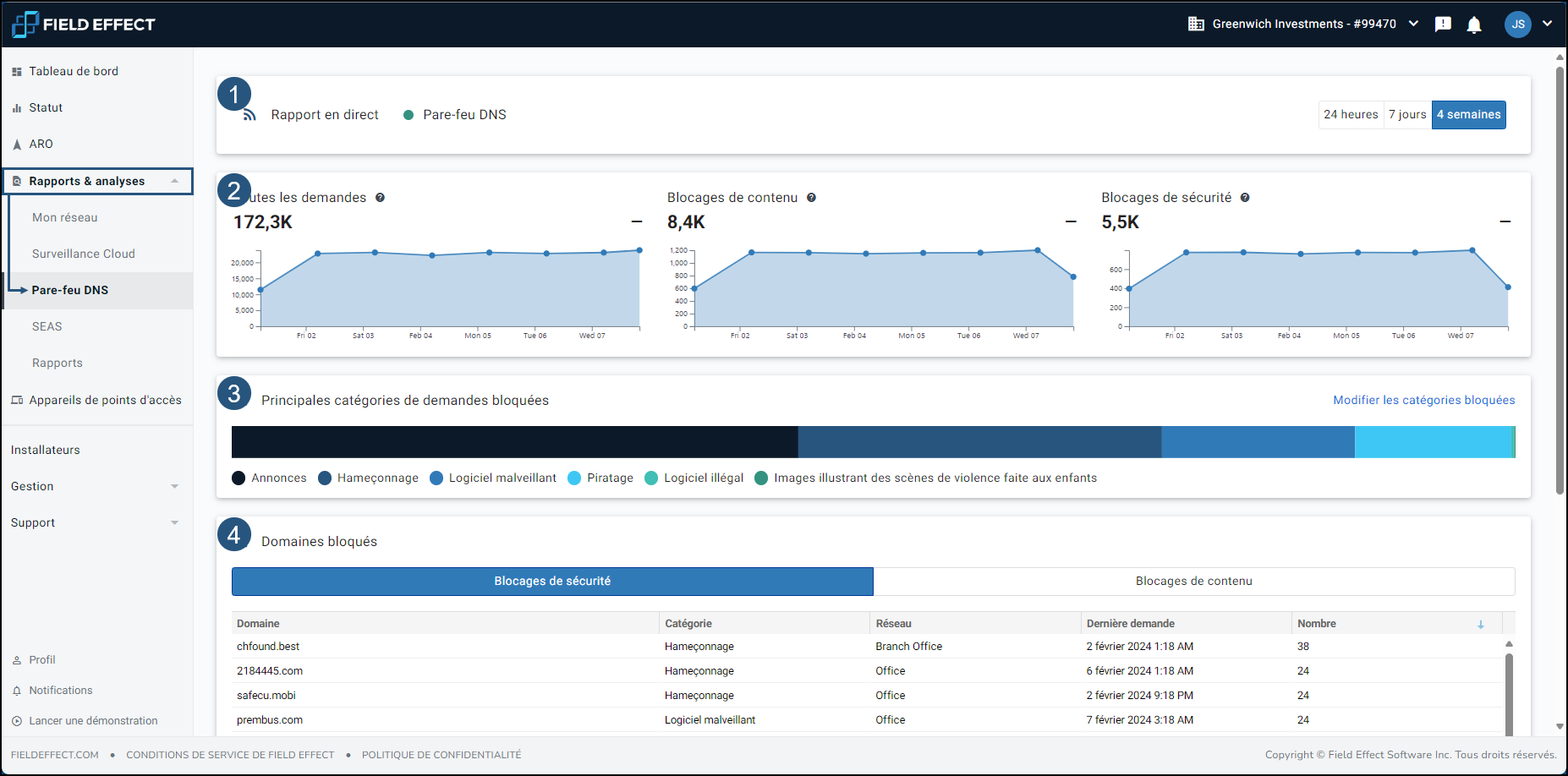This screenshot has width=1568, height=776.
Task: Click the Appareils de points d'accès icon
Action: click(x=17, y=401)
